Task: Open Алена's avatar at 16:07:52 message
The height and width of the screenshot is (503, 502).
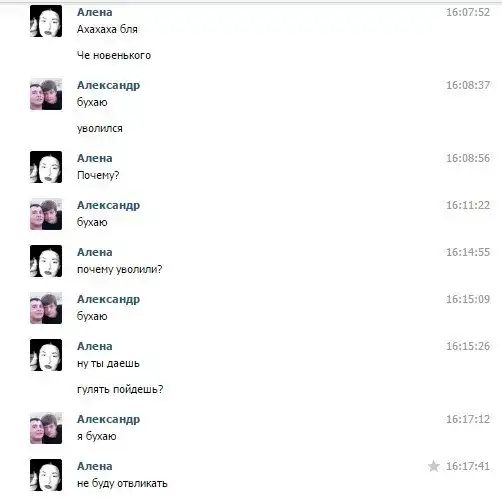Action: (x=46, y=21)
